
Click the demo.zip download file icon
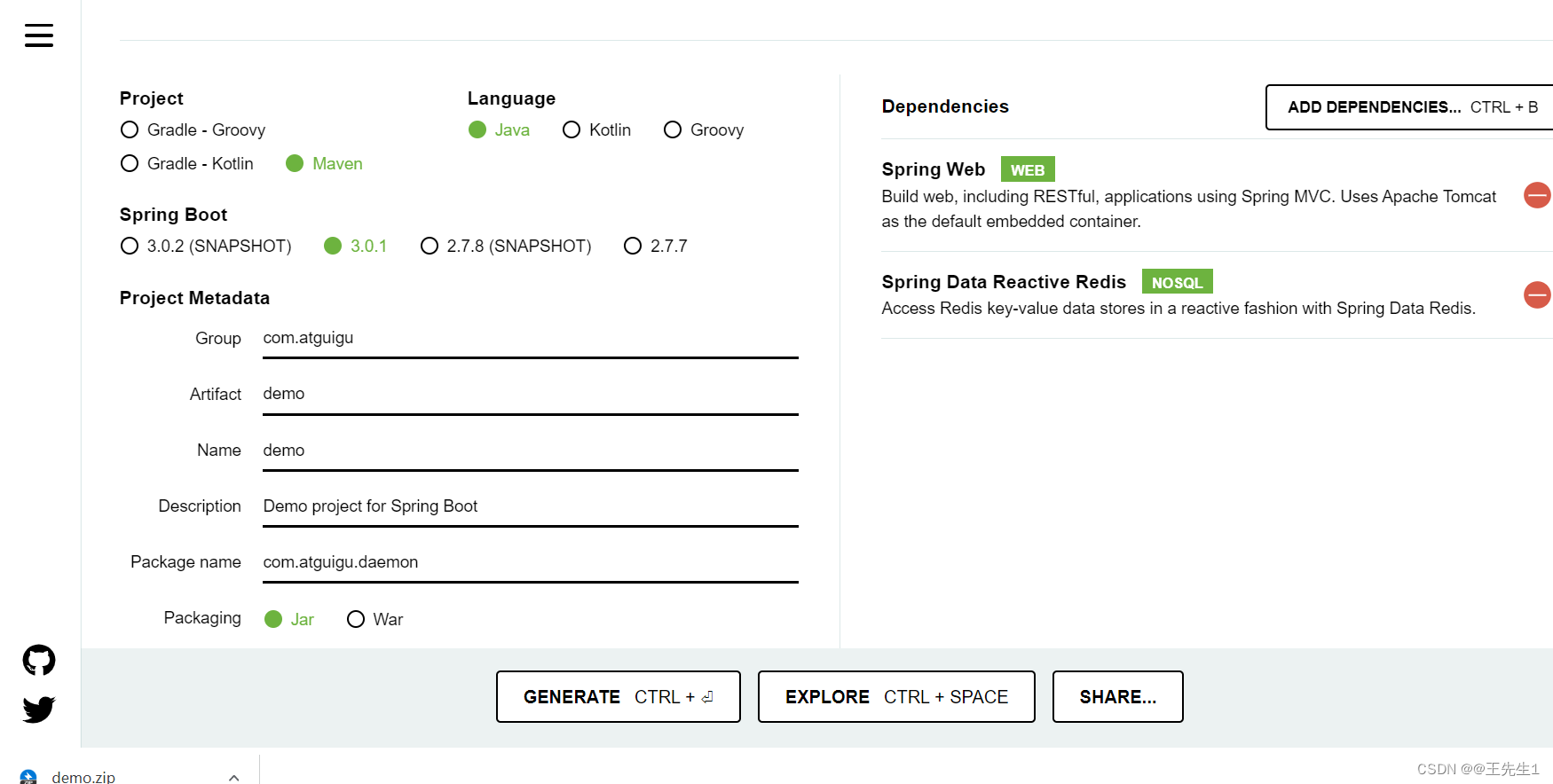pyautogui.click(x=28, y=777)
